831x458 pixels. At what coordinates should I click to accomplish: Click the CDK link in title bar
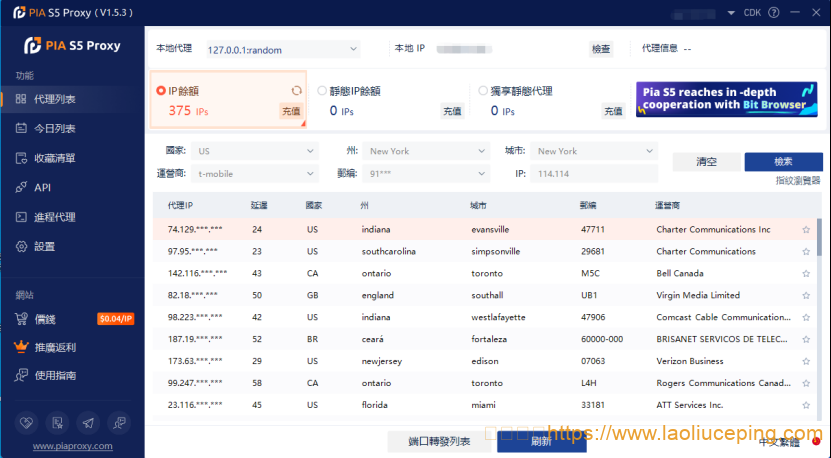752,13
